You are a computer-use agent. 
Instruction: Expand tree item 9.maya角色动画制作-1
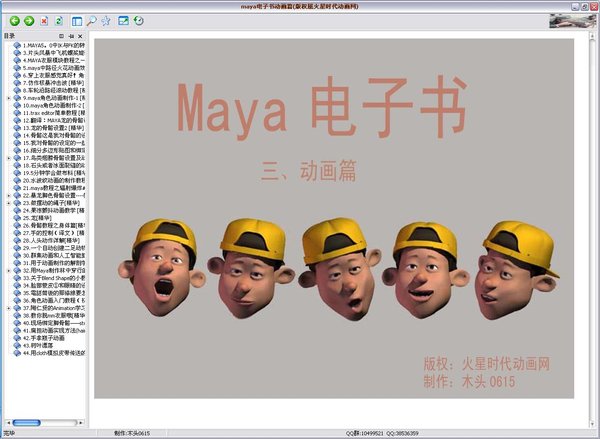(9, 98)
